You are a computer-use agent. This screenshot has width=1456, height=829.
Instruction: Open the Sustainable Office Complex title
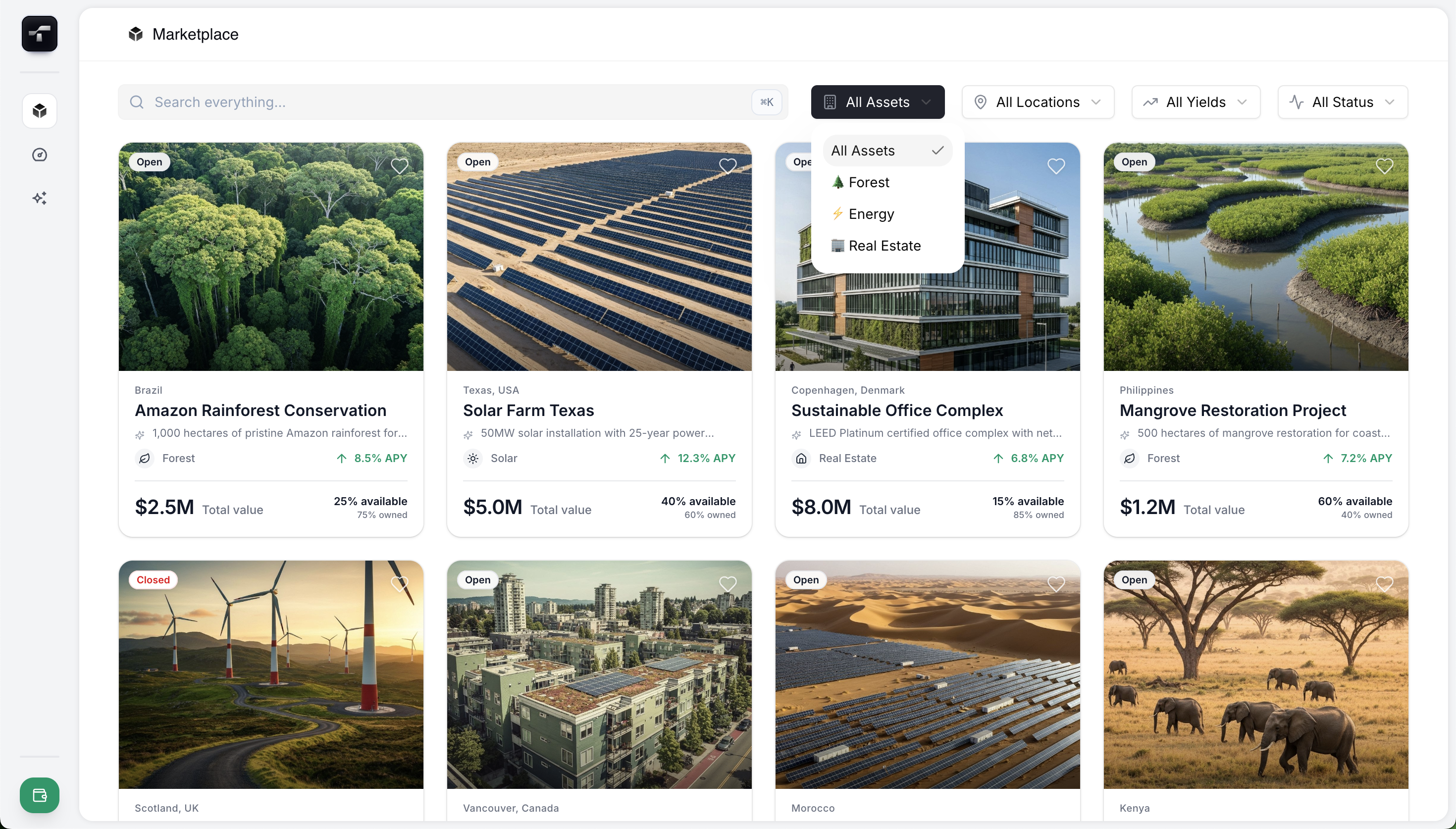pos(896,410)
